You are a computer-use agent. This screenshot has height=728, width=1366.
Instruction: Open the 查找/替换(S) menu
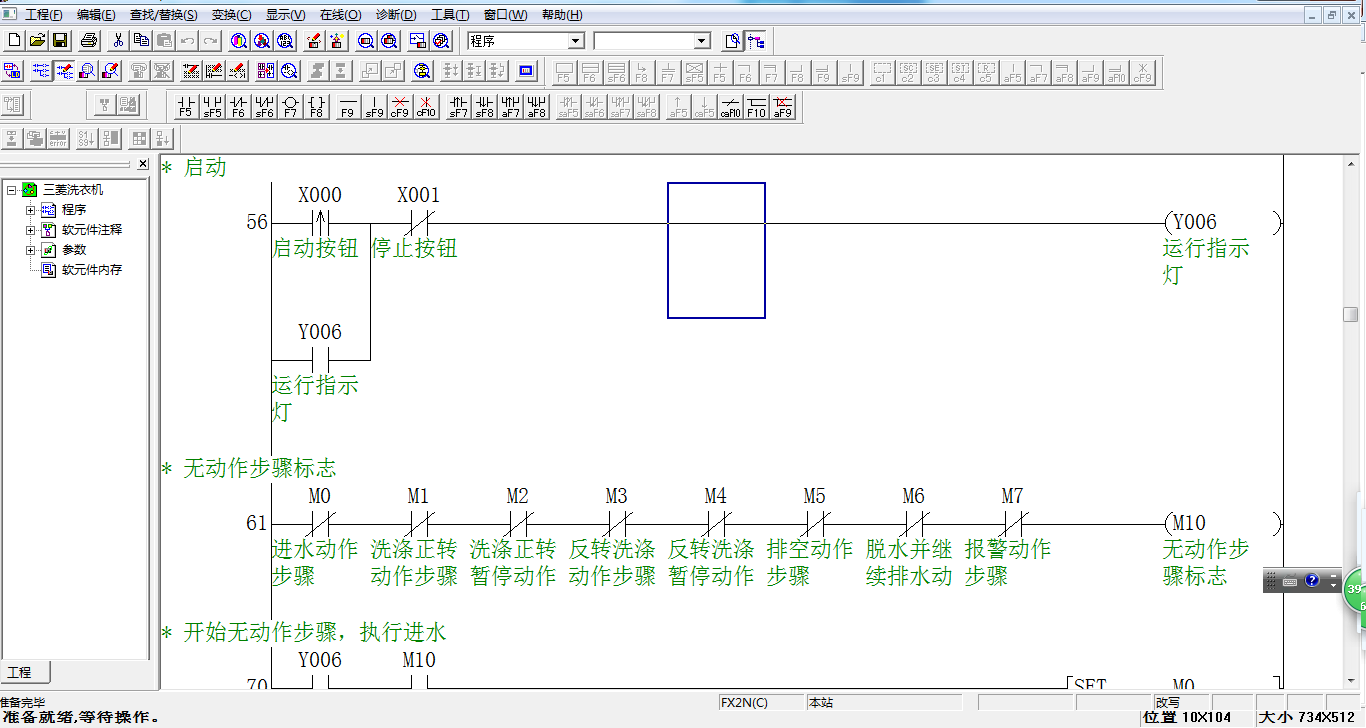coord(163,15)
